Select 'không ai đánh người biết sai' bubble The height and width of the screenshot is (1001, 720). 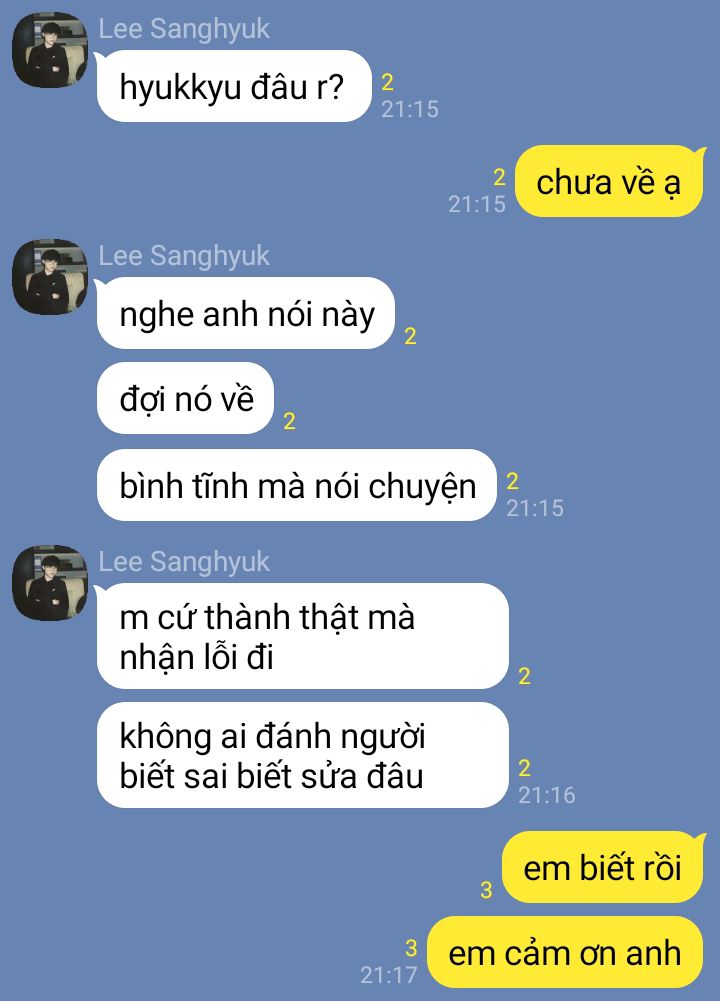pos(303,755)
